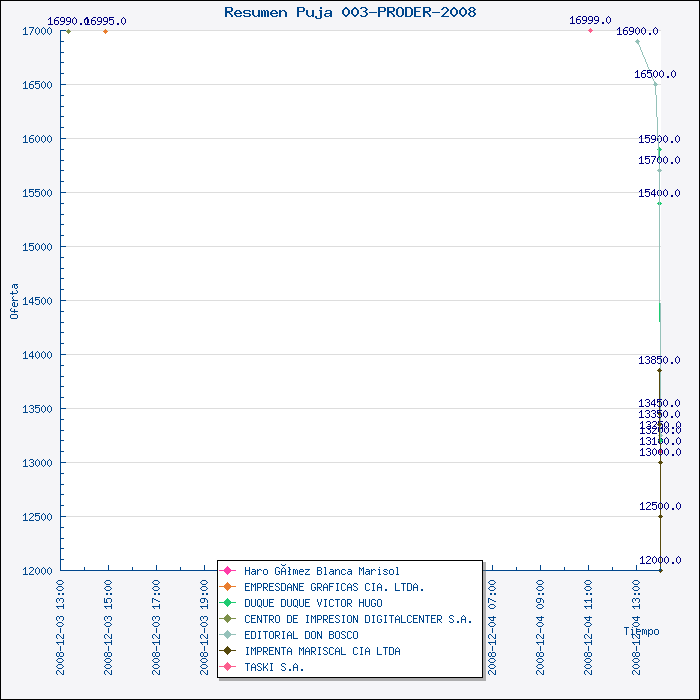Click the EMPRESDANE GRAFICAS legend diamond marker
Screen dimensions: 700x700
[229, 587]
